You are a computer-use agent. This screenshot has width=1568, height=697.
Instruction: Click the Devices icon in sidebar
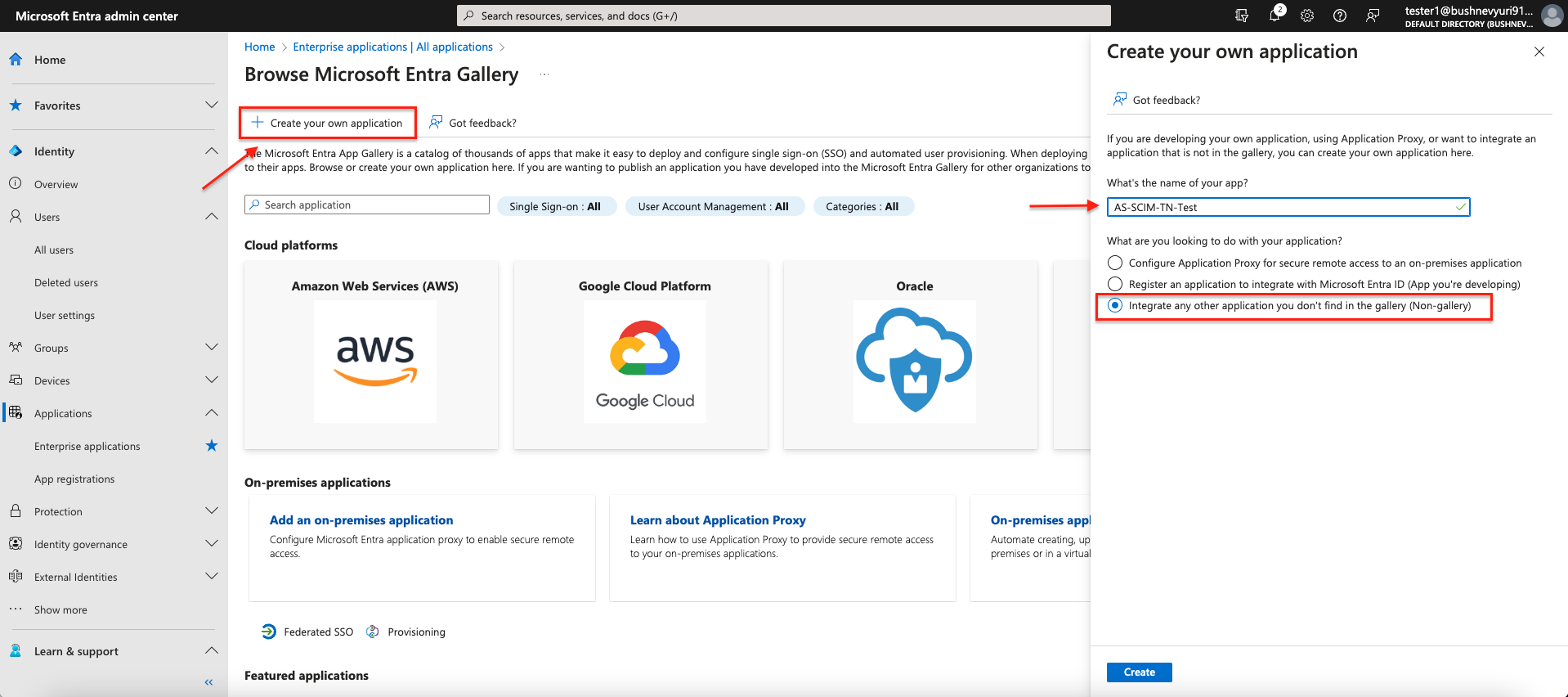[x=16, y=380]
